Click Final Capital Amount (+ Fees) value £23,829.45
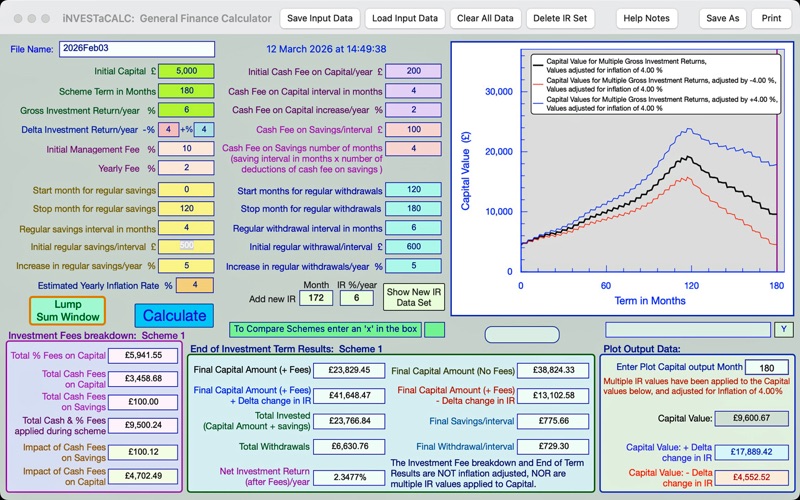 349,370
